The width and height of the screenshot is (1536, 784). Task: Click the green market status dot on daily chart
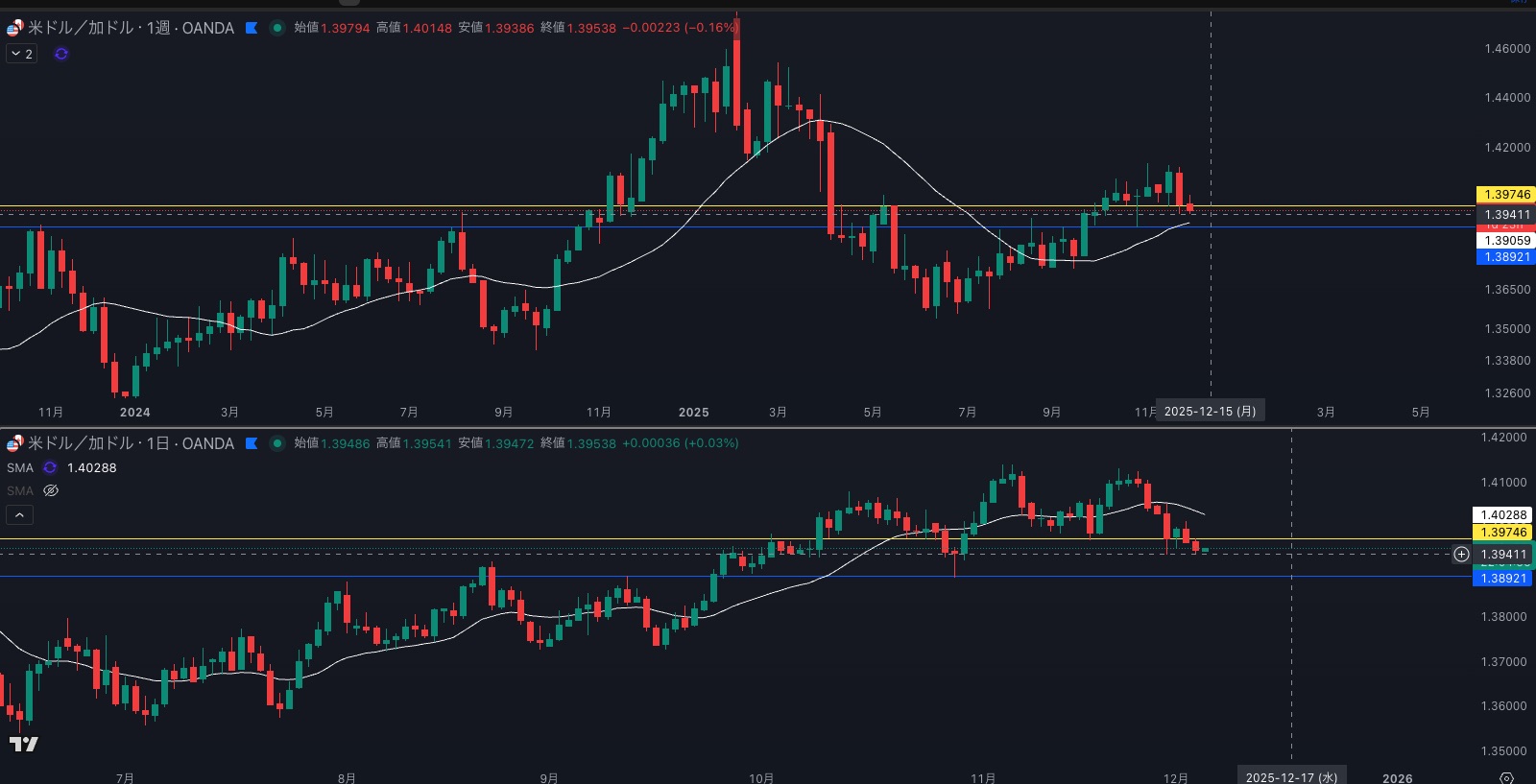pos(277,443)
